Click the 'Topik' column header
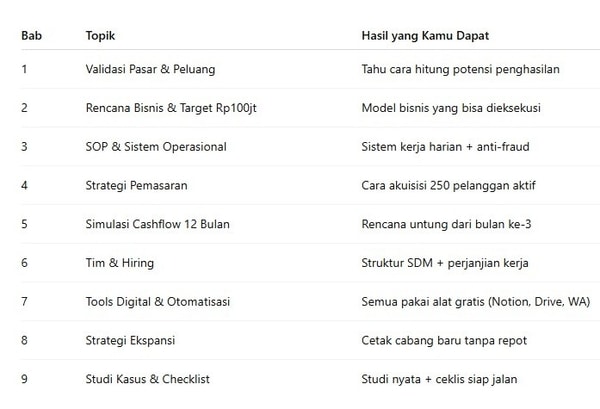Screen dimensions: 600x409 click(x=100, y=36)
